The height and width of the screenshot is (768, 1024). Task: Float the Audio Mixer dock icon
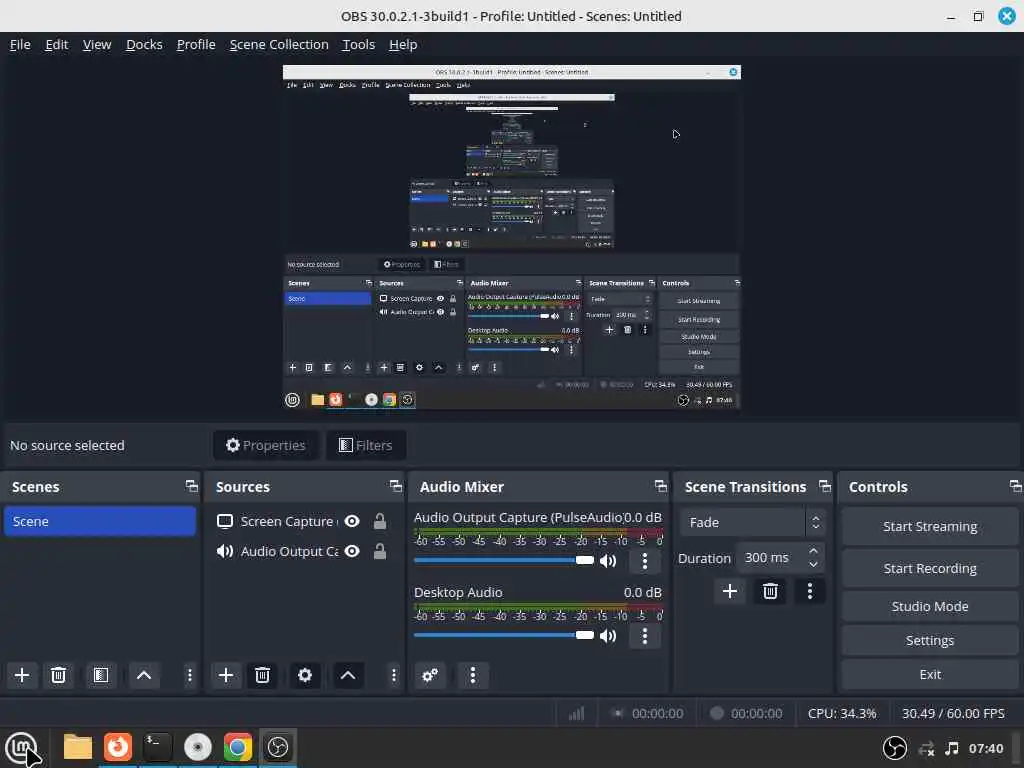661,486
